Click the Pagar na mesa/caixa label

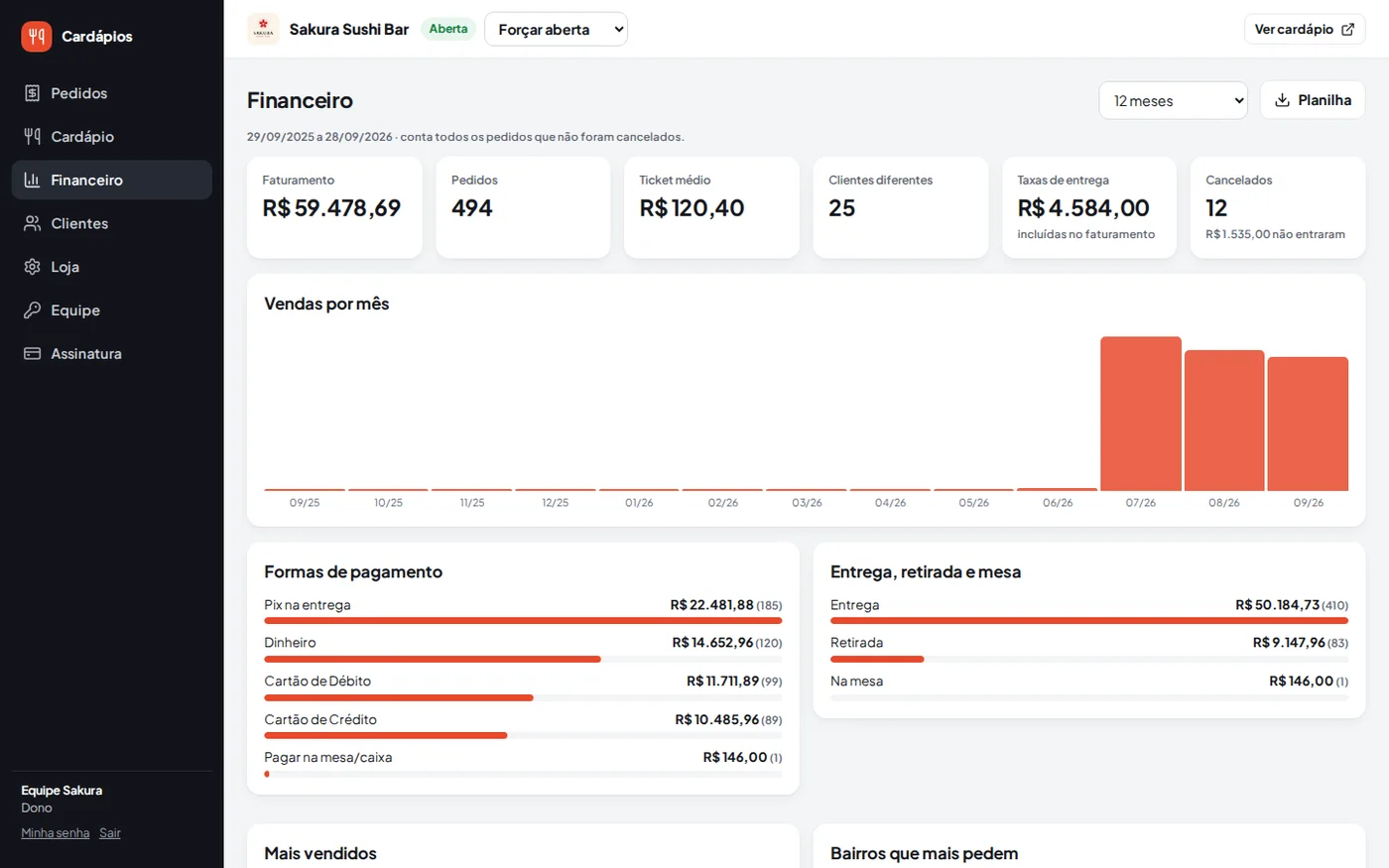tap(328, 758)
